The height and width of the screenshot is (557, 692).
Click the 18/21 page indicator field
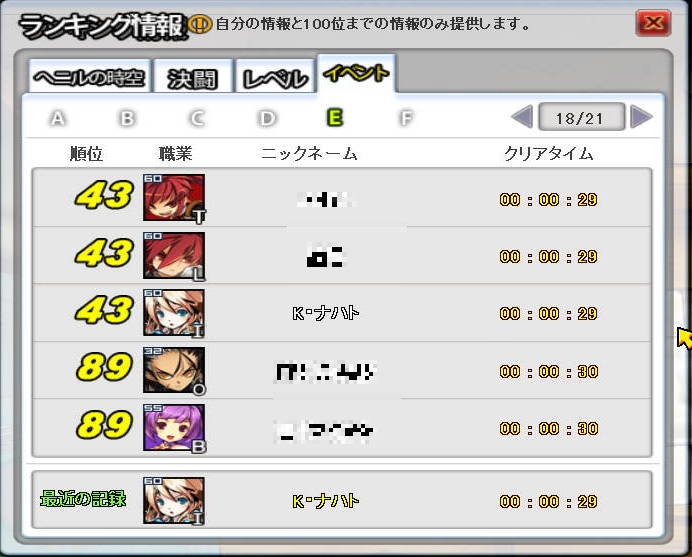(581, 117)
